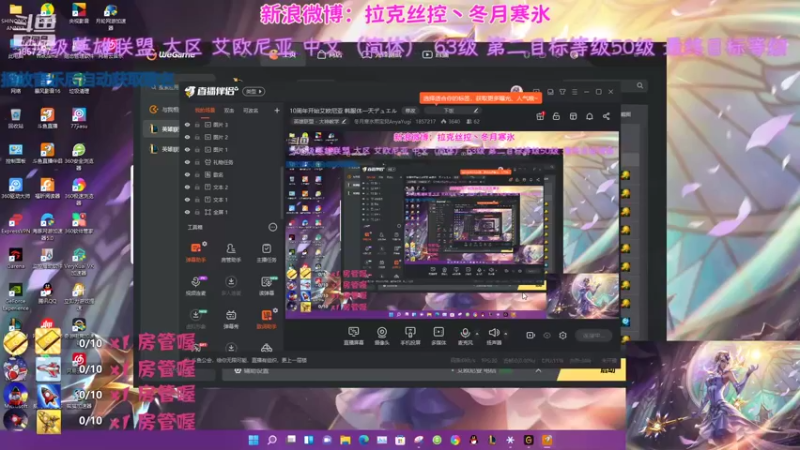Click the button after the stream title
The image size is (800, 450).
(410, 111)
